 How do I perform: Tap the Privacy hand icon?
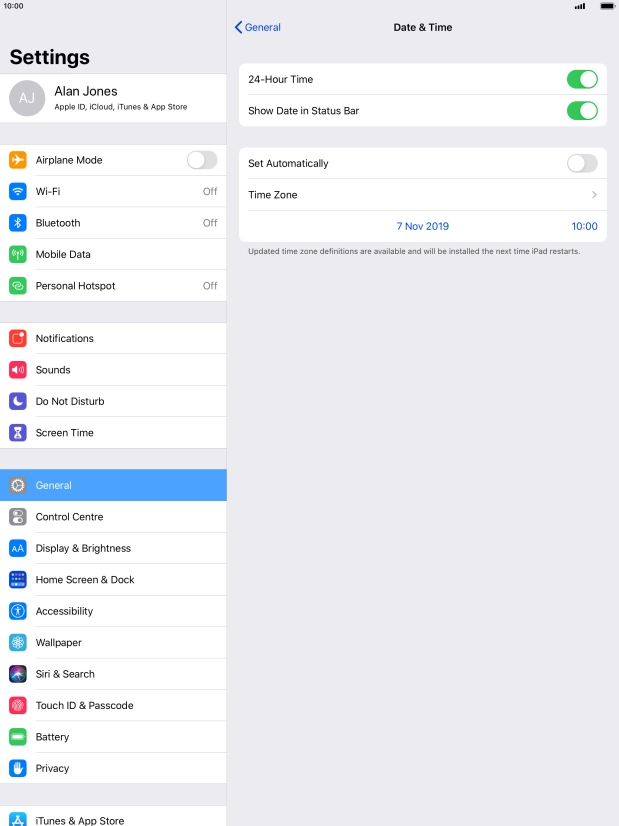pyautogui.click(x=18, y=768)
